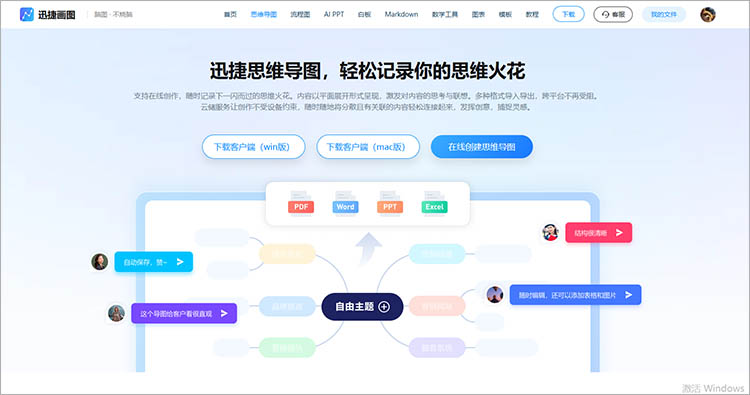
Task: Open 白板 in the navigation bar
Action: click(364, 14)
